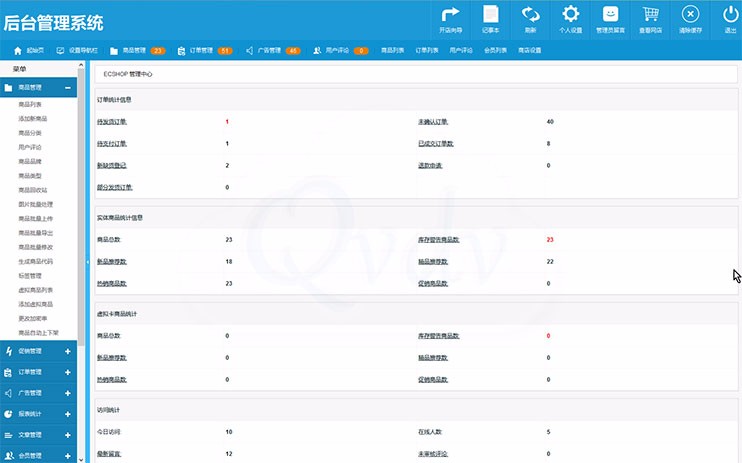Screen dimensions: 742x463
Task: Open 商品自动上下架 in the sidebar
Action: point(38,333)
